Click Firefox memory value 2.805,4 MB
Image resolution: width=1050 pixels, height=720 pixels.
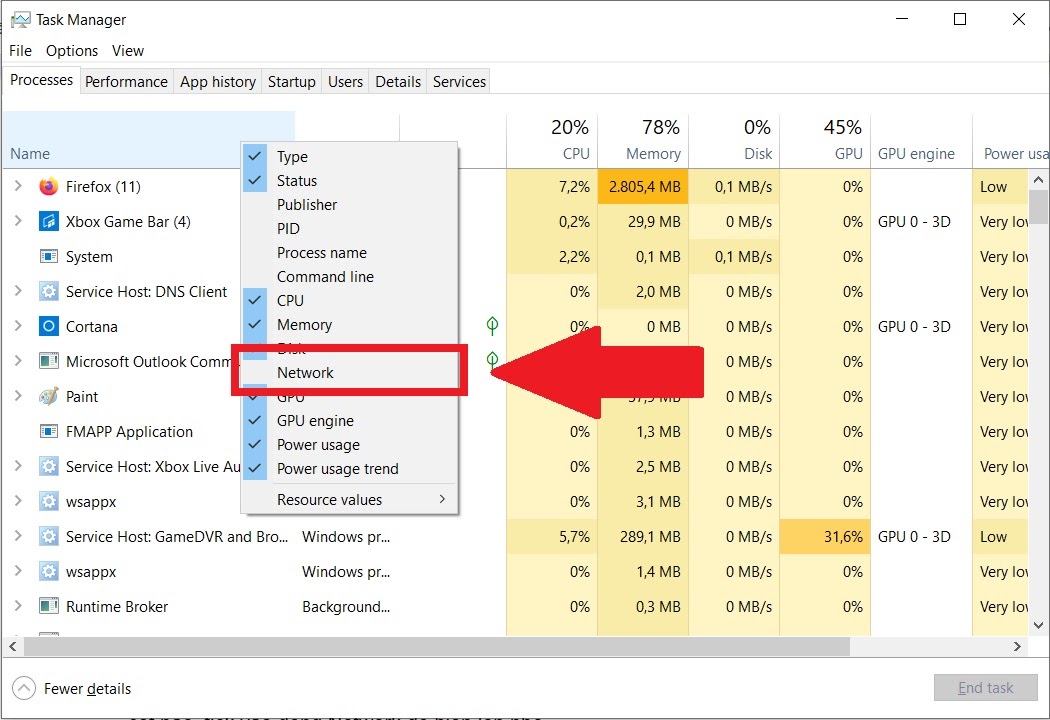click(643, 187)
